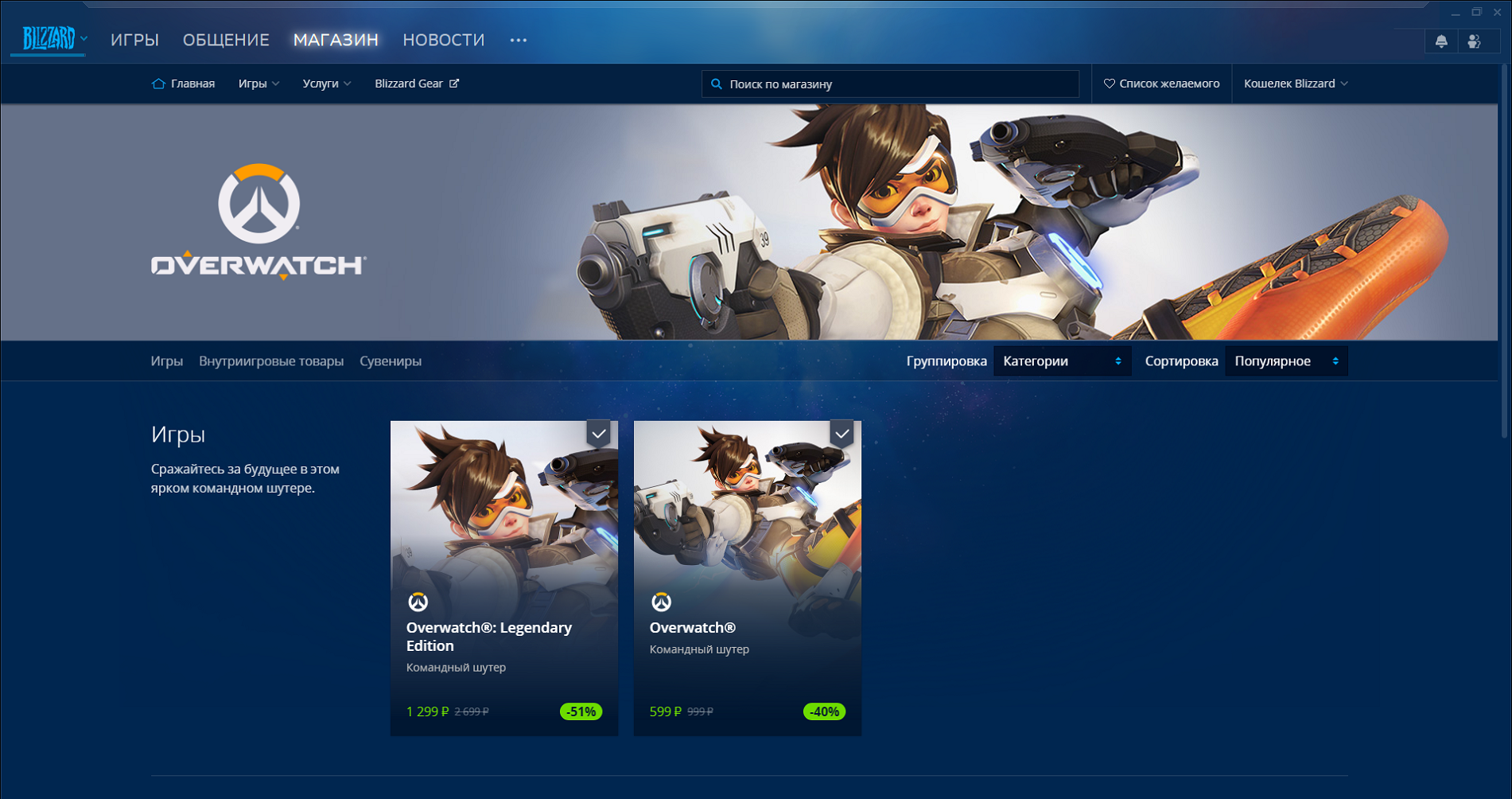The image size is (1512, 799).
Task: Click the Overwatch logo in the banner
Action: (258, 222)
